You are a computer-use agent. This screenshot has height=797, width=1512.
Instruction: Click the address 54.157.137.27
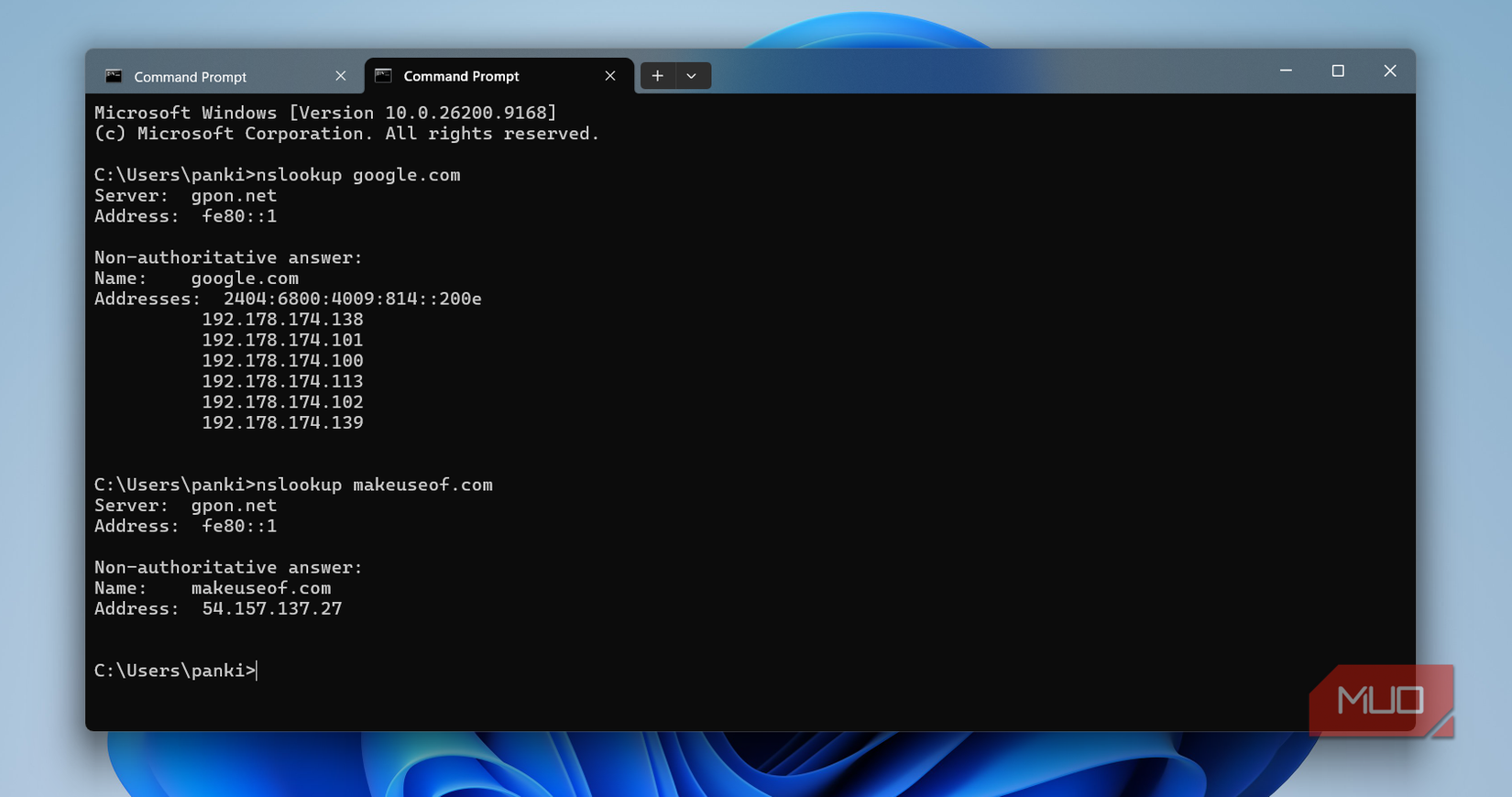(x=272, y=608)
